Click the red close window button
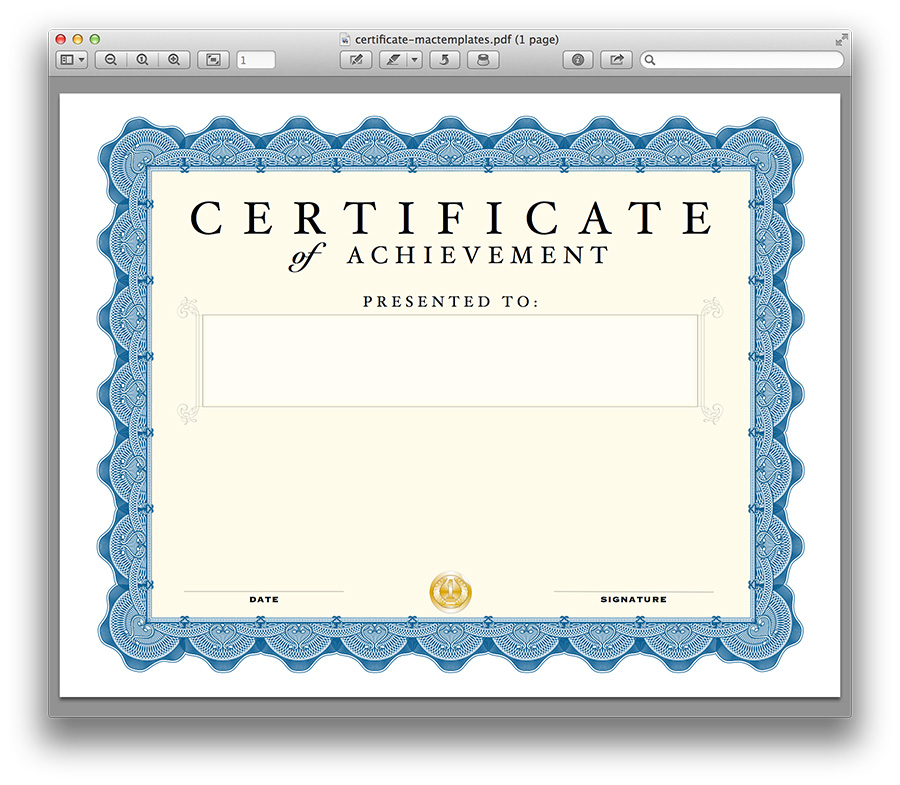 coord(60,39)
